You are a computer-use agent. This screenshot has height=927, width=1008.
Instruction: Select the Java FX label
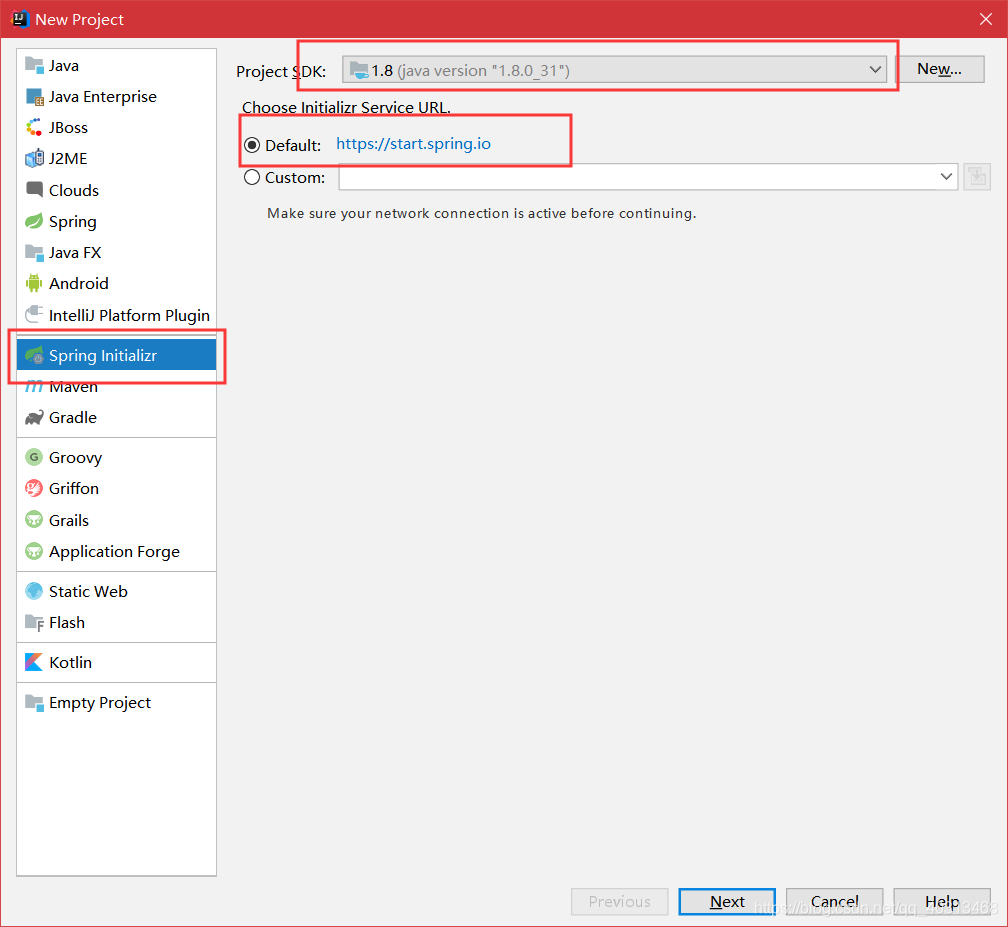(75, 253)
